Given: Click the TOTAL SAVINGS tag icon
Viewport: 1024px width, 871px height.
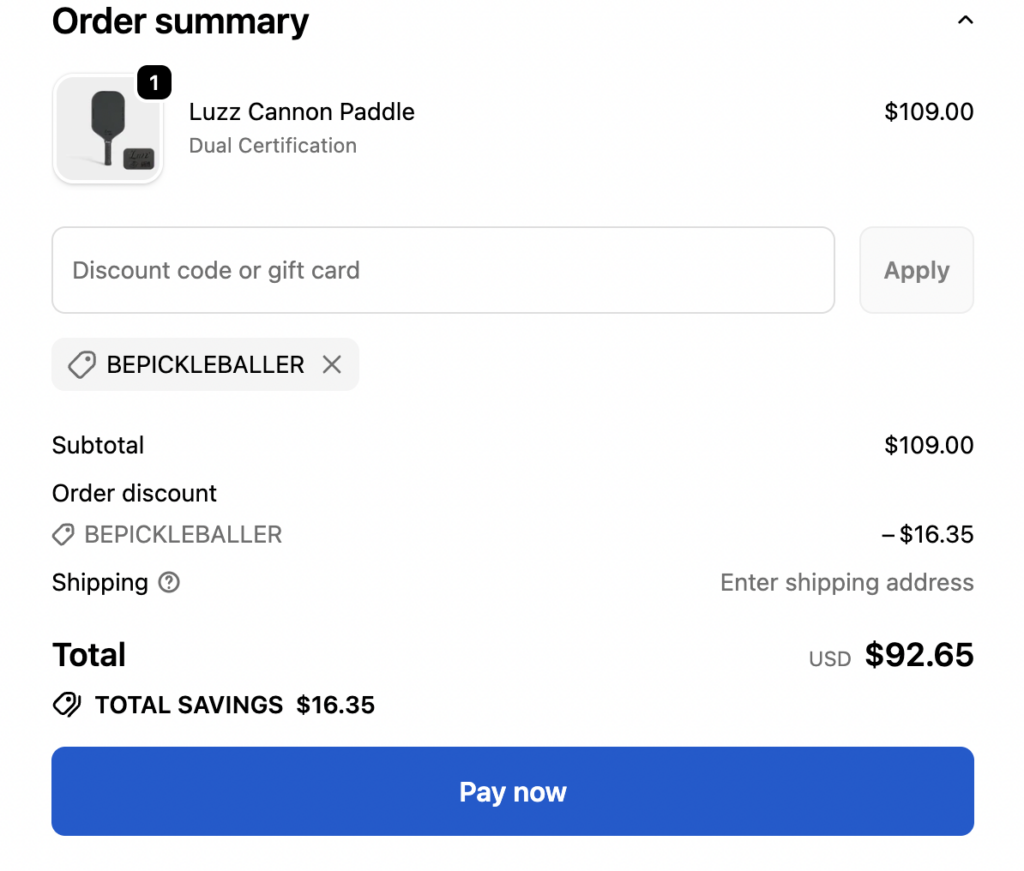Looking at the screenshot, I should [x=67, y=705].
